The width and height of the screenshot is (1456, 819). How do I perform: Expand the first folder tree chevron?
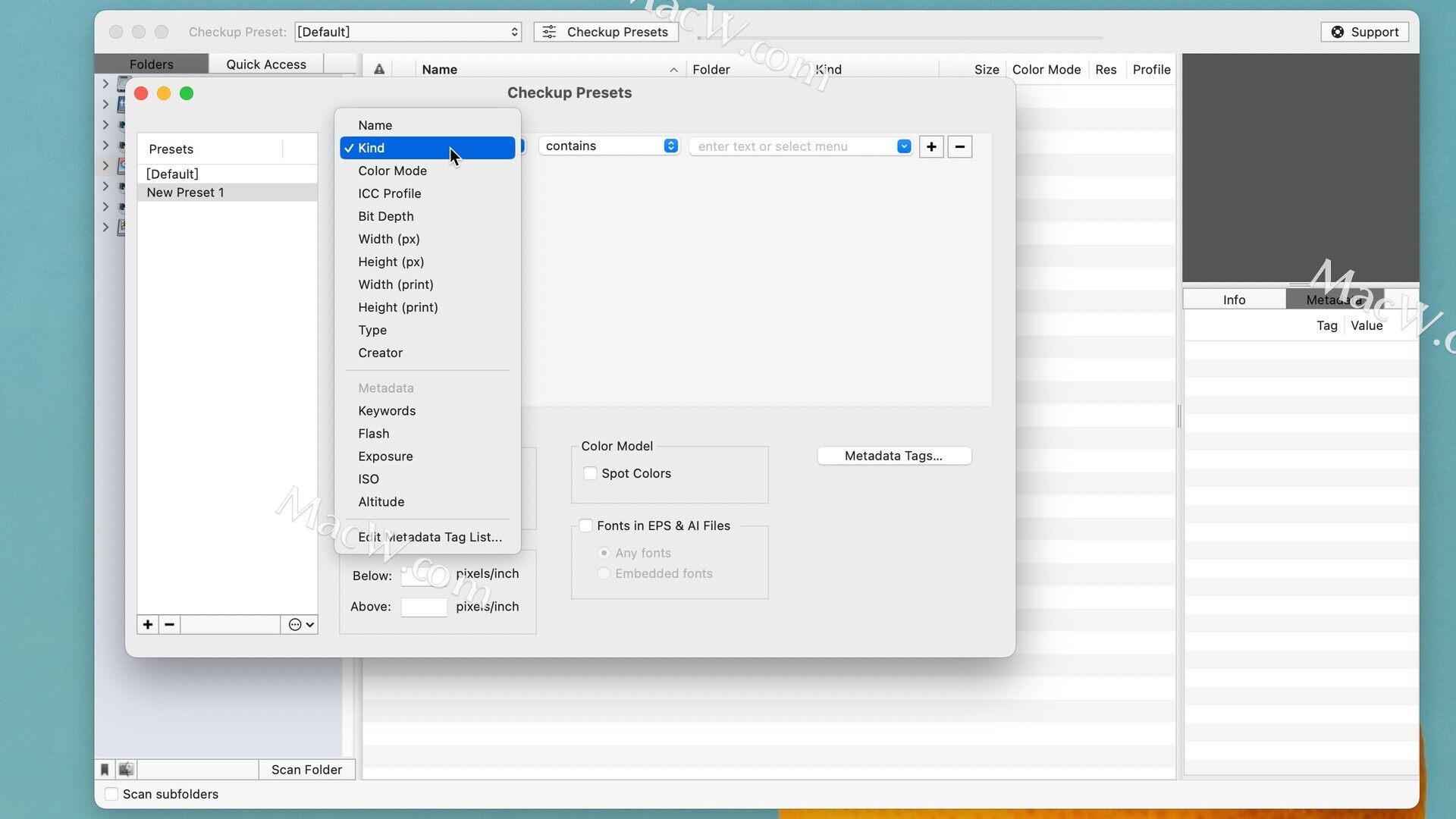pos(105,83)
